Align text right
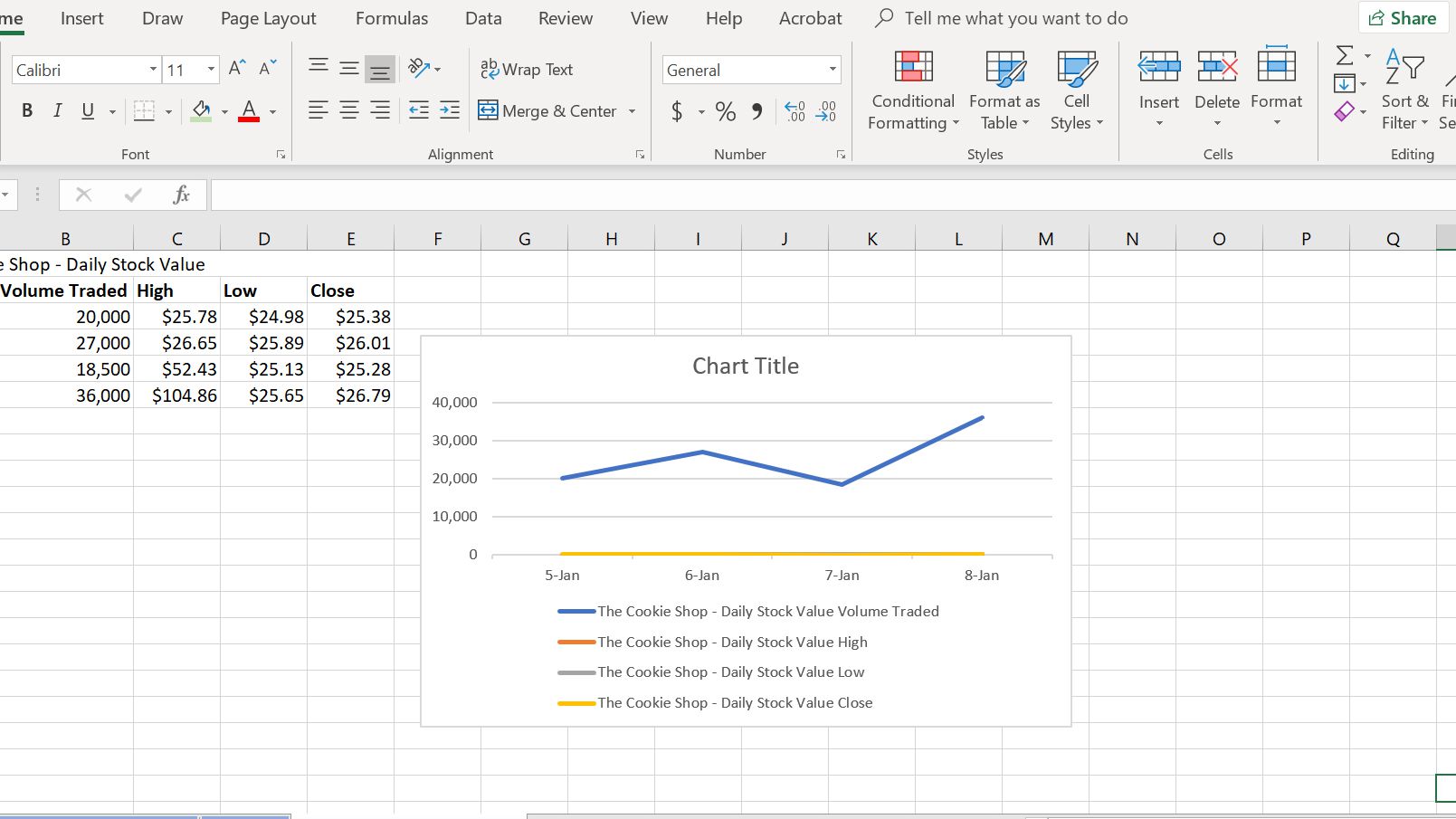 pos(380,110)
